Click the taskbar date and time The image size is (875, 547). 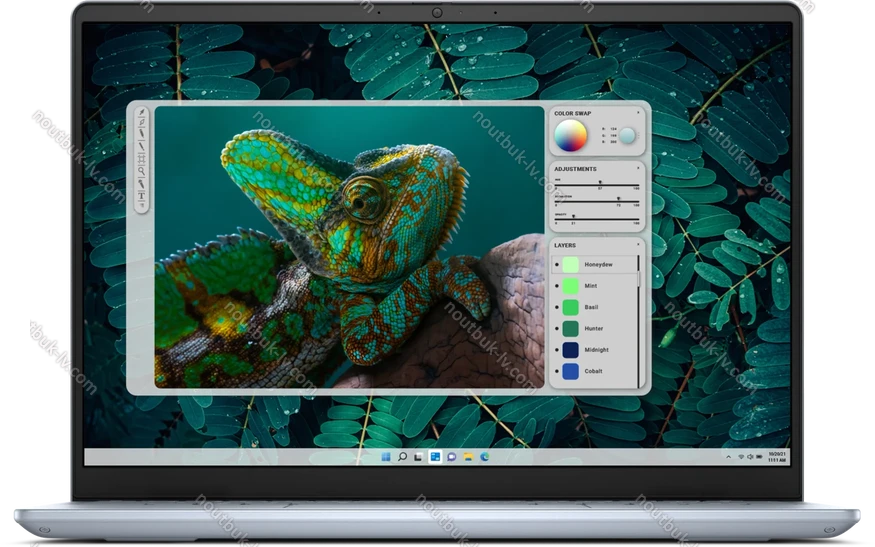pyautogui.click(x=776, y=457)
